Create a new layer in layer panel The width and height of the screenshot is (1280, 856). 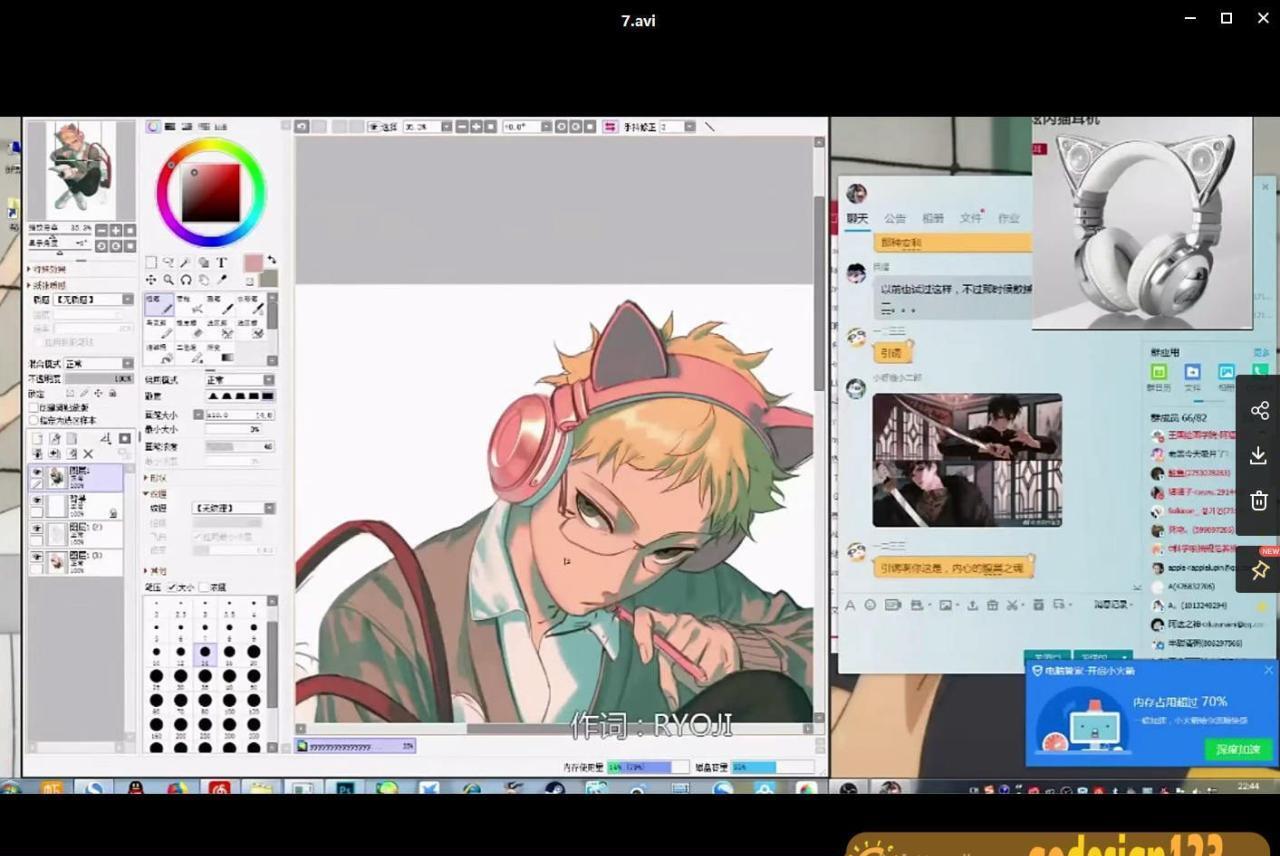click(x=37, y=439)
